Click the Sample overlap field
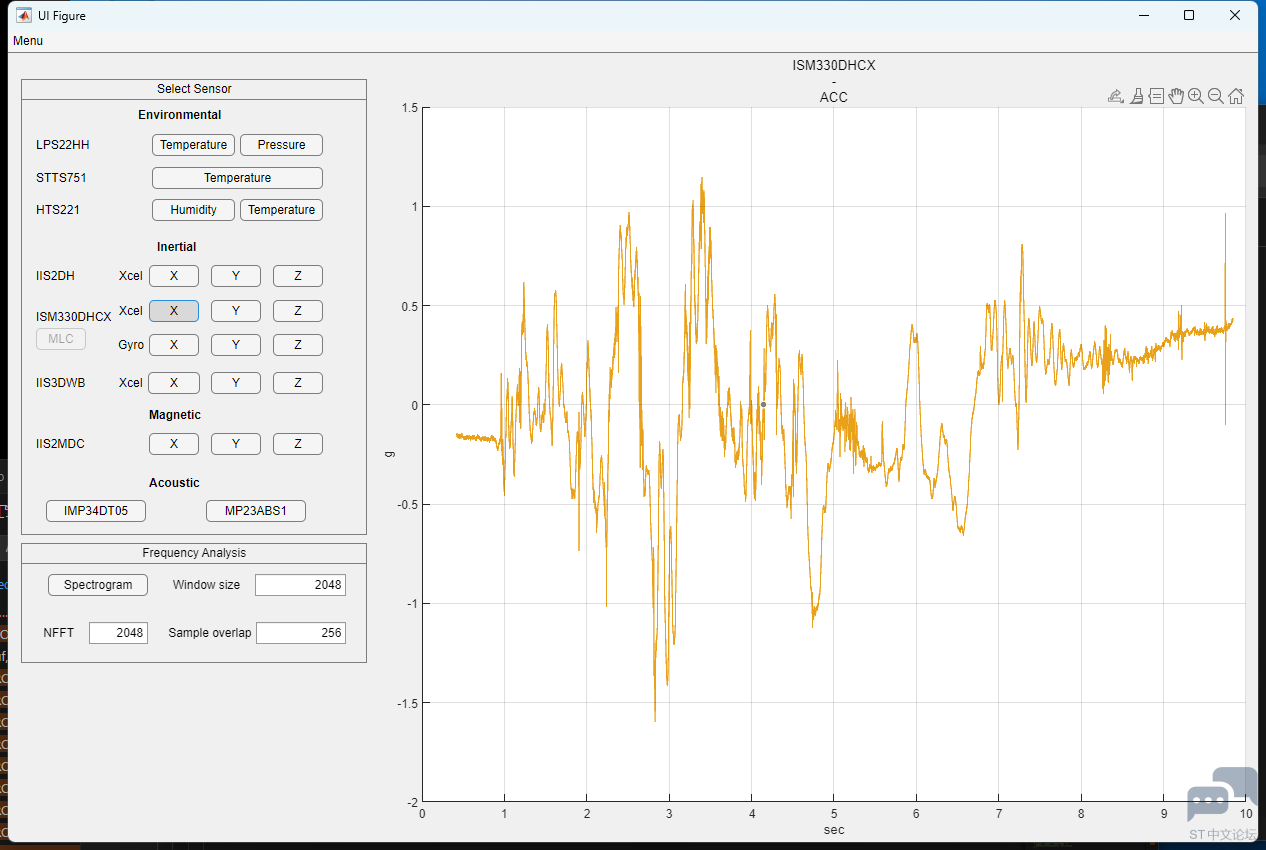 coord(300,633)
